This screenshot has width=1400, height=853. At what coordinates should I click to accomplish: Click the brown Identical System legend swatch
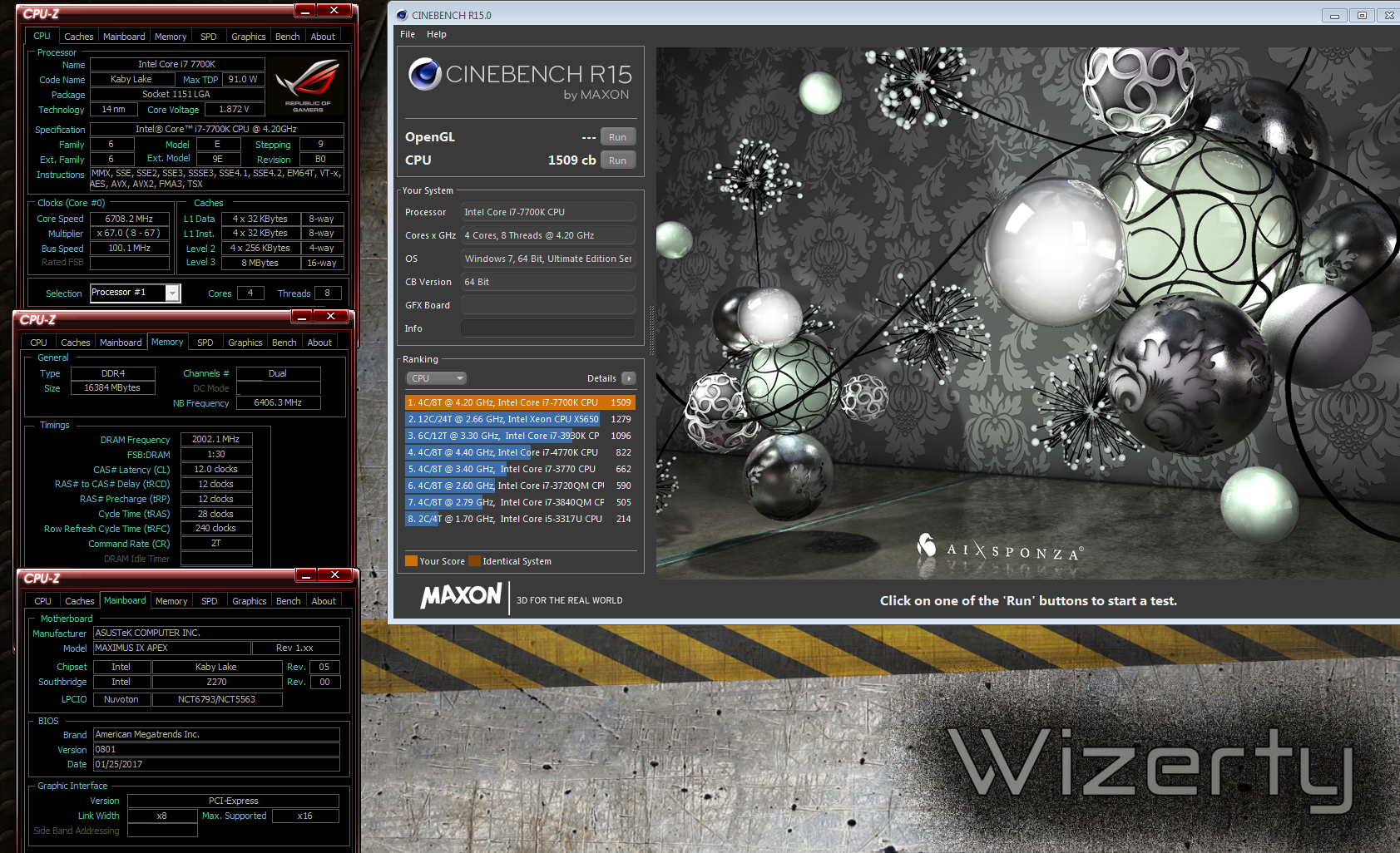(474, 560)
